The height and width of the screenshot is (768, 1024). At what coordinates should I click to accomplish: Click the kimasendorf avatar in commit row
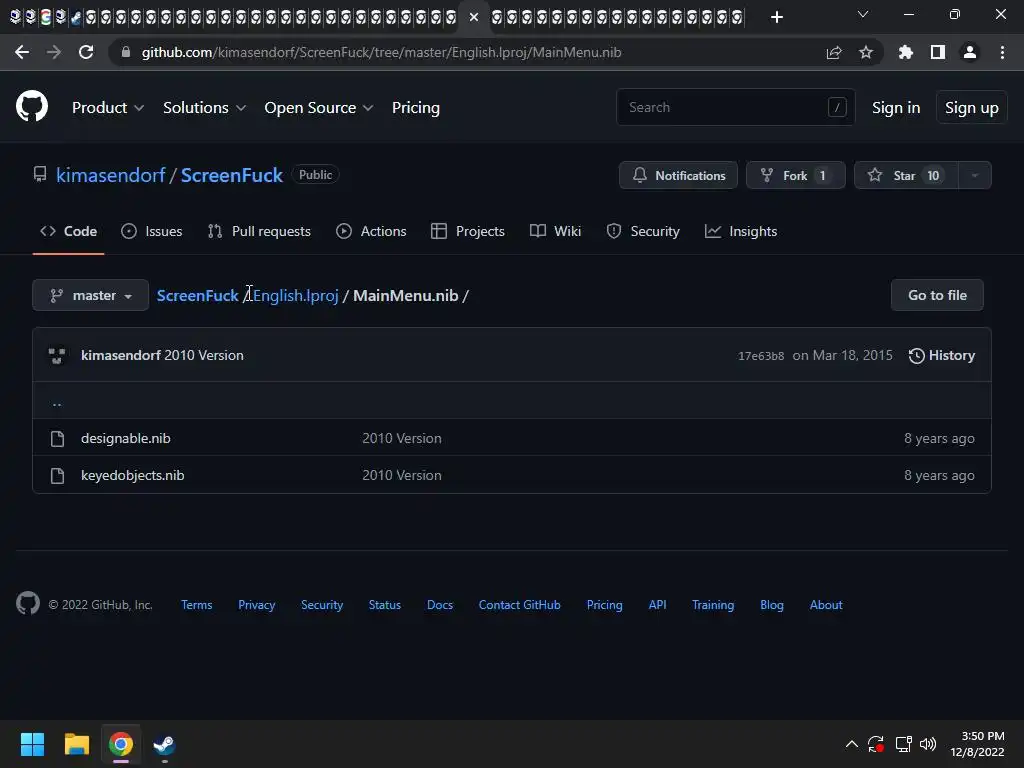[57, 355]
